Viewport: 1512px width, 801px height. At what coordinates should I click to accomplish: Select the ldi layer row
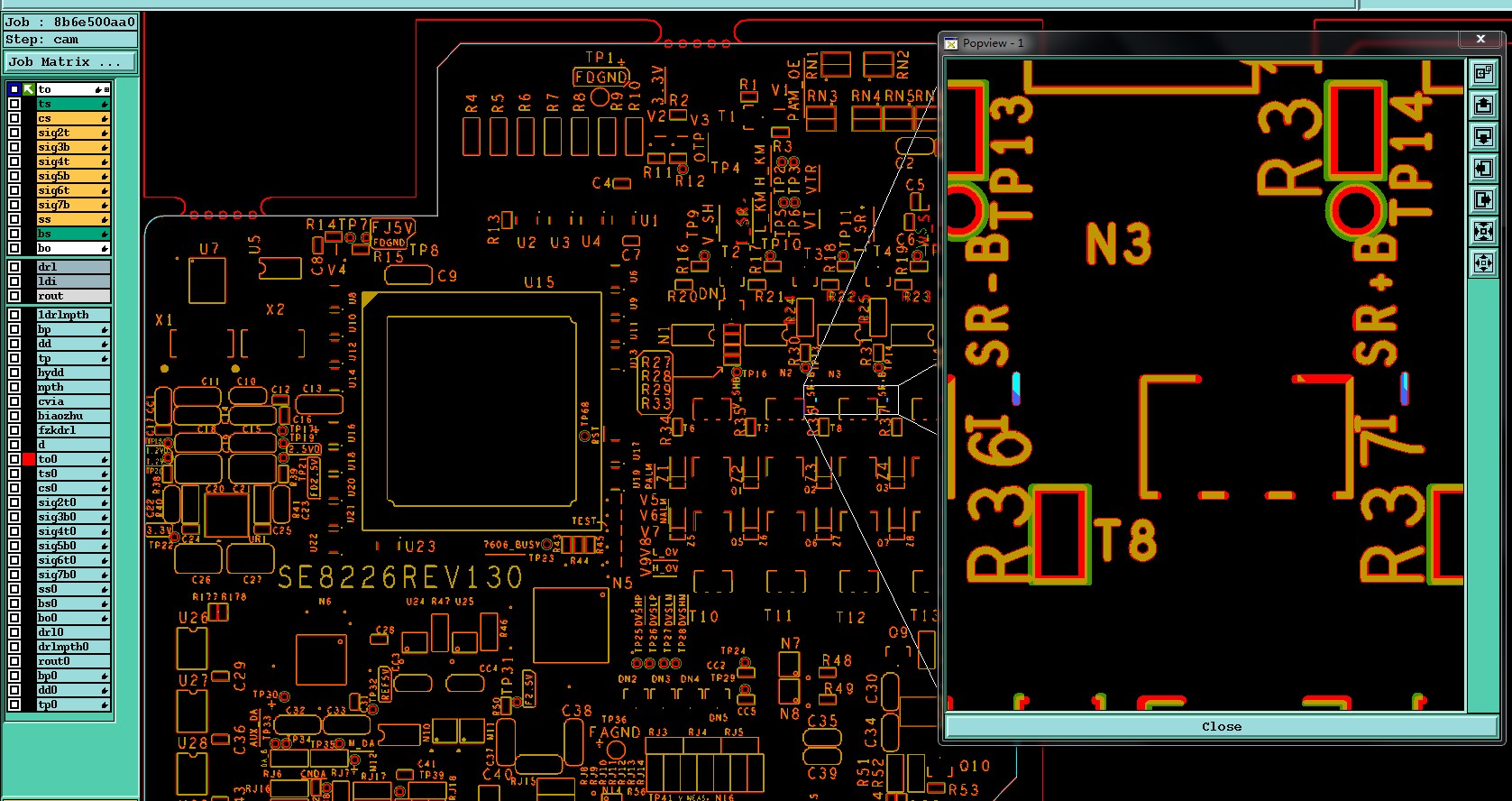[x=73, y=281]
